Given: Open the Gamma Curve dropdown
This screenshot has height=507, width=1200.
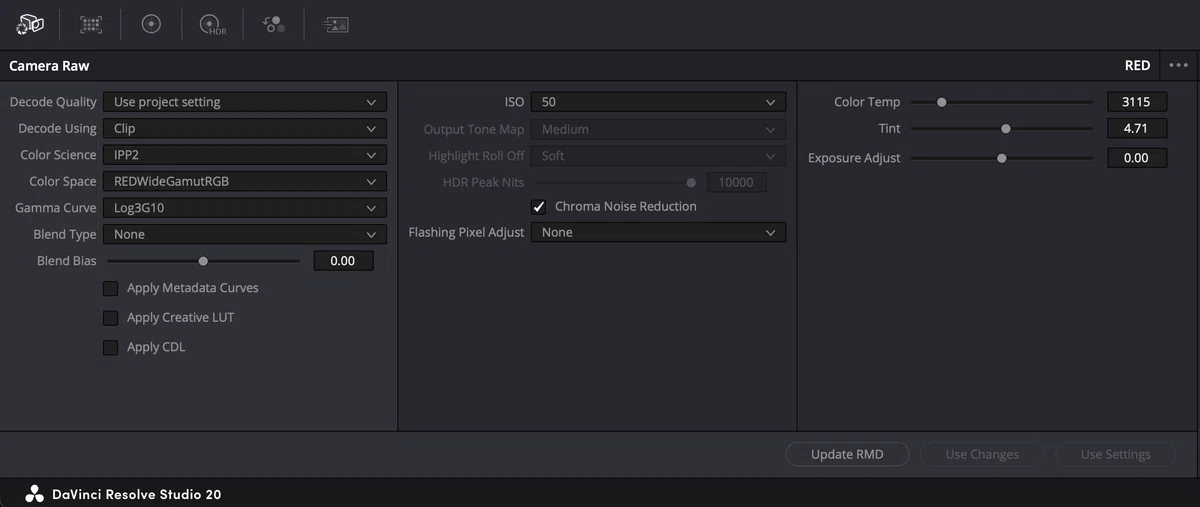Looking at the screenshot, I should tap(244, 208).
